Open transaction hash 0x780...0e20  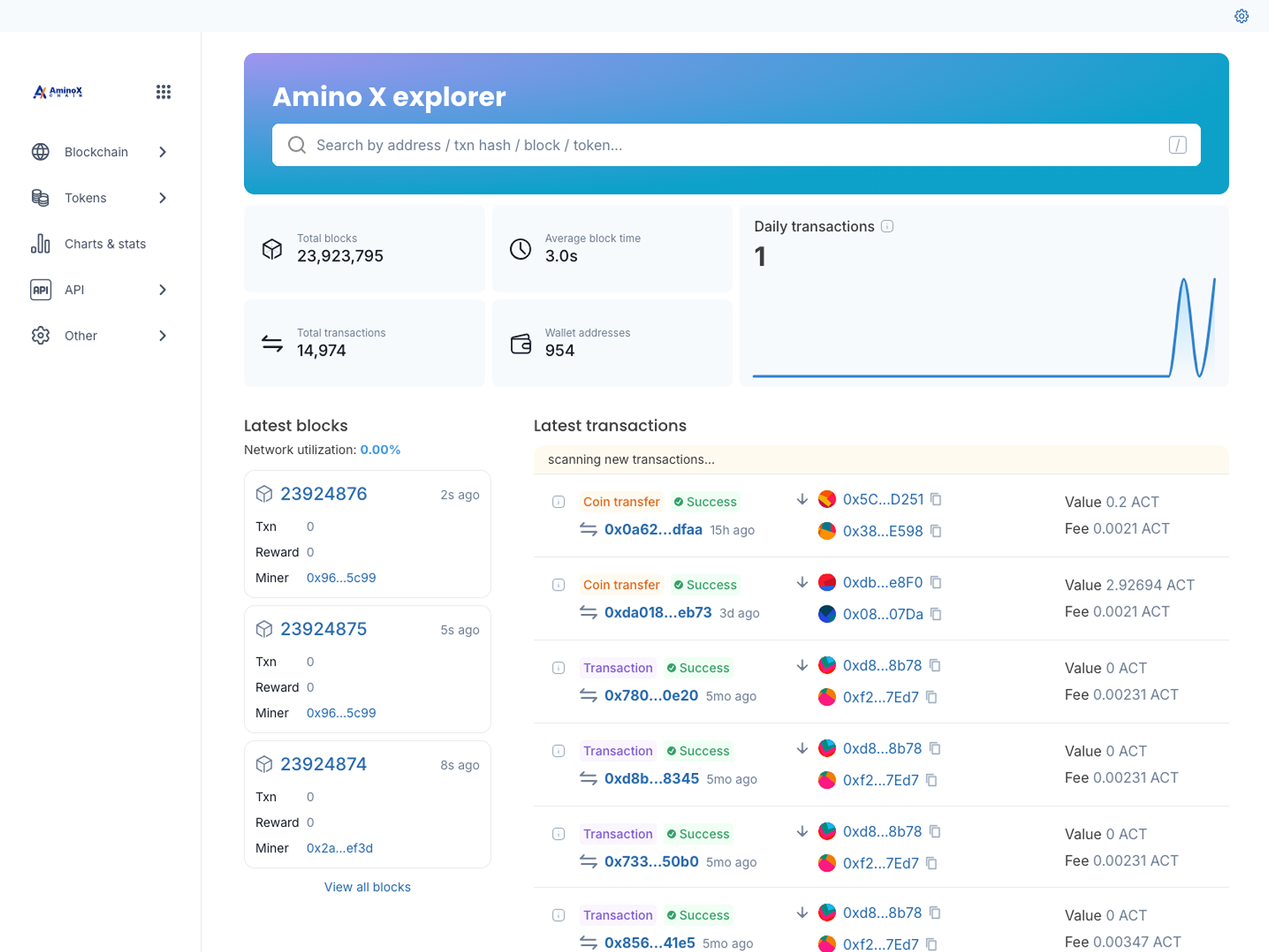pos(651,696)
